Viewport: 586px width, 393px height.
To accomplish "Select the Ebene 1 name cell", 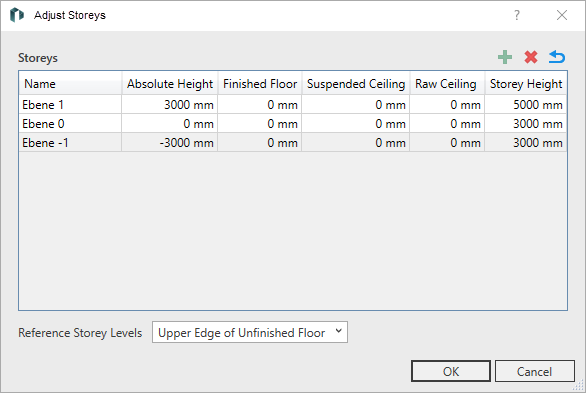I will [x=70, y=105].
